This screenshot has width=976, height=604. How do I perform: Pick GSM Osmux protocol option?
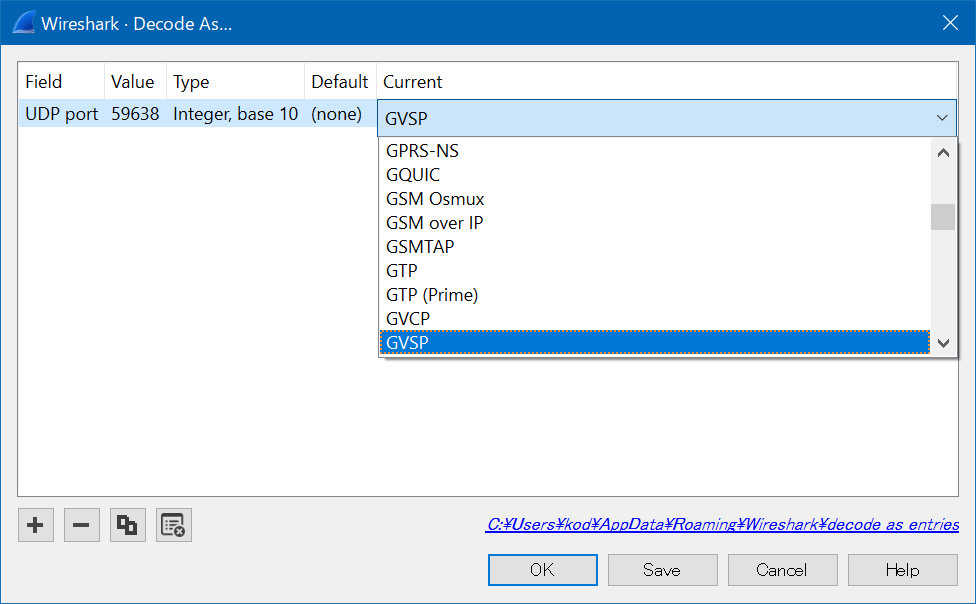655,199
